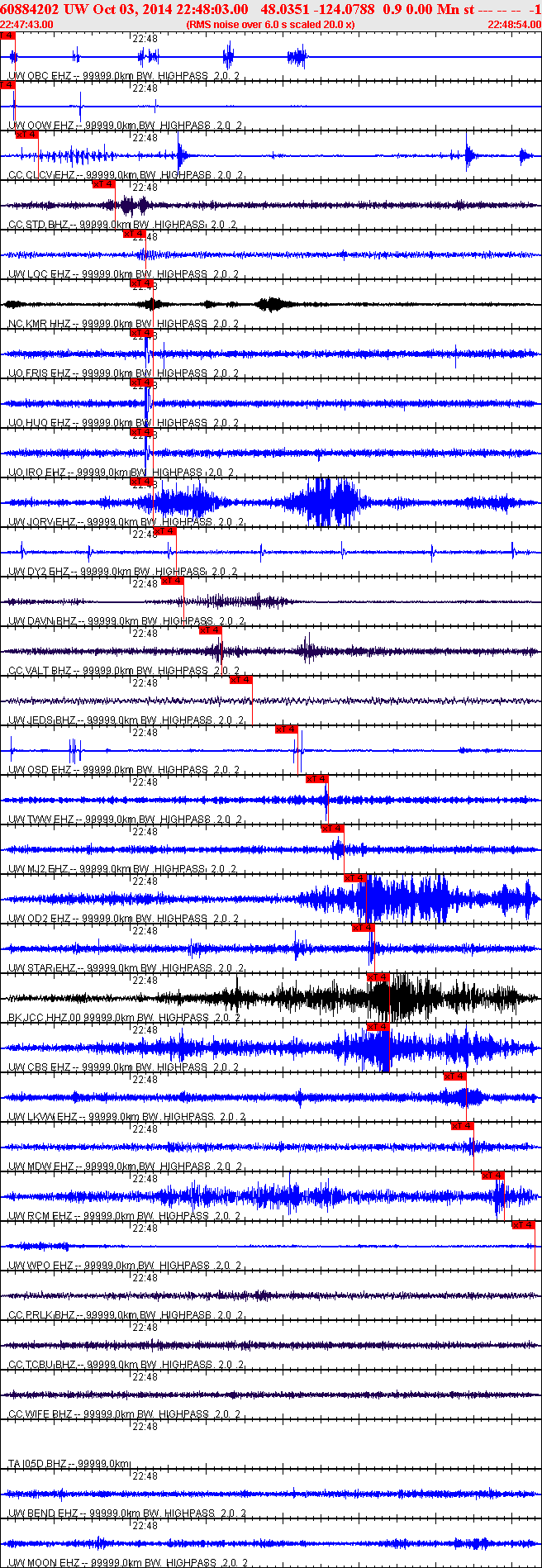The width and height of the screenshot is (542, 1568).
Task: Select the 22:48 time tick above UW OBC trace
Action: pos(145,39)
